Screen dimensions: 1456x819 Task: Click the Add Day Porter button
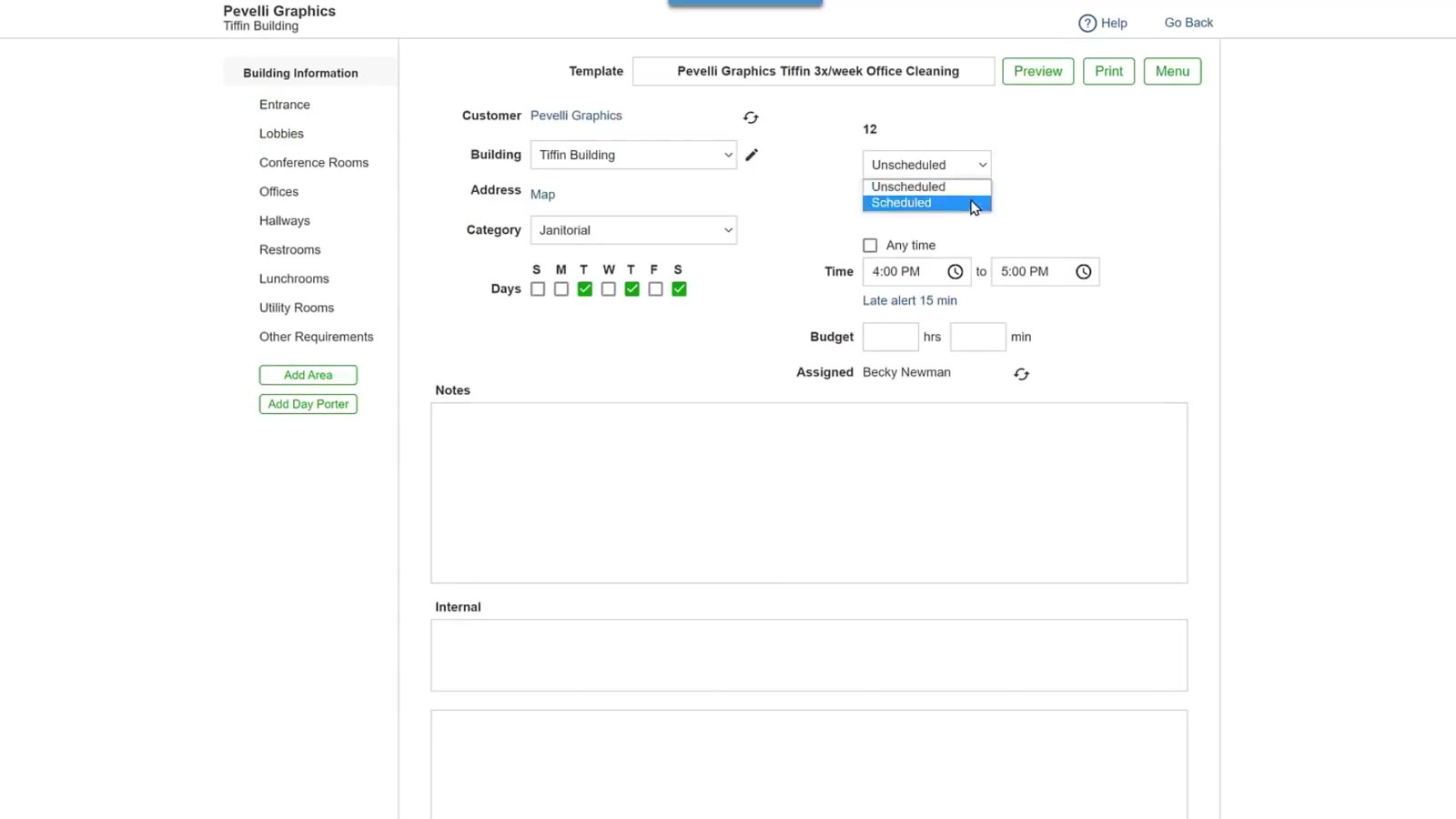click(x=308, y=404)
